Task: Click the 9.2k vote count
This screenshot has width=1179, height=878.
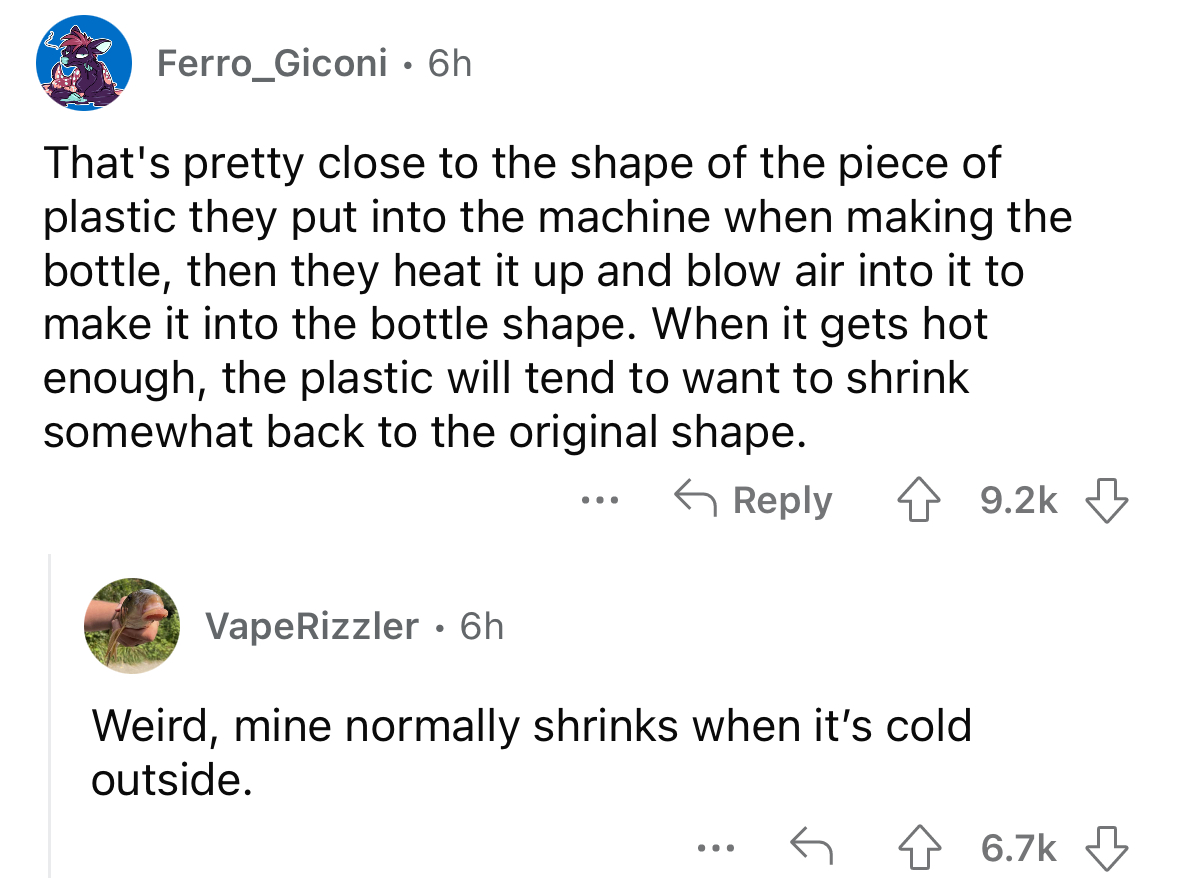Action: pos(1019,501)
